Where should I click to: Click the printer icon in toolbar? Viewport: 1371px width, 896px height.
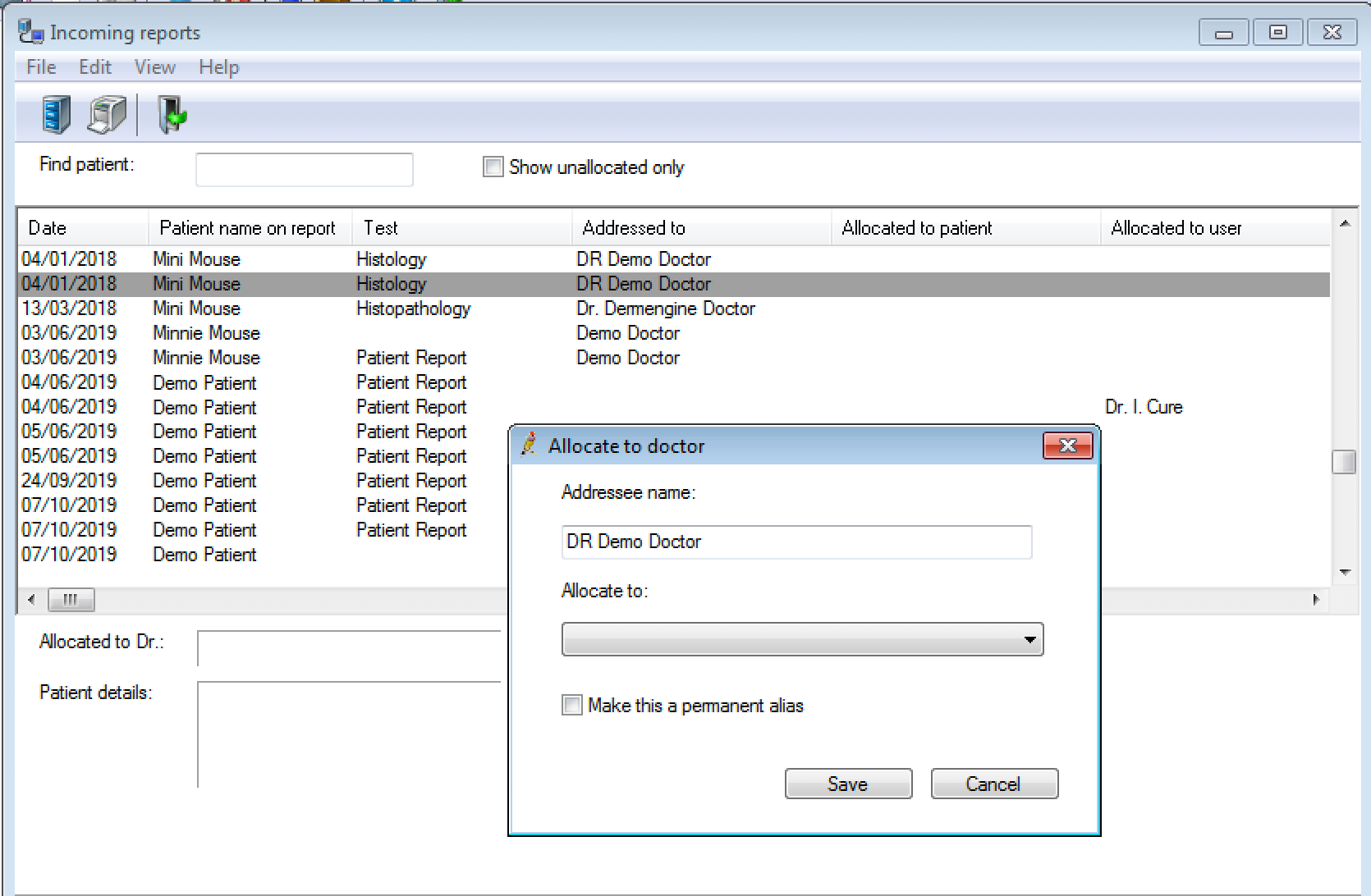108,114
